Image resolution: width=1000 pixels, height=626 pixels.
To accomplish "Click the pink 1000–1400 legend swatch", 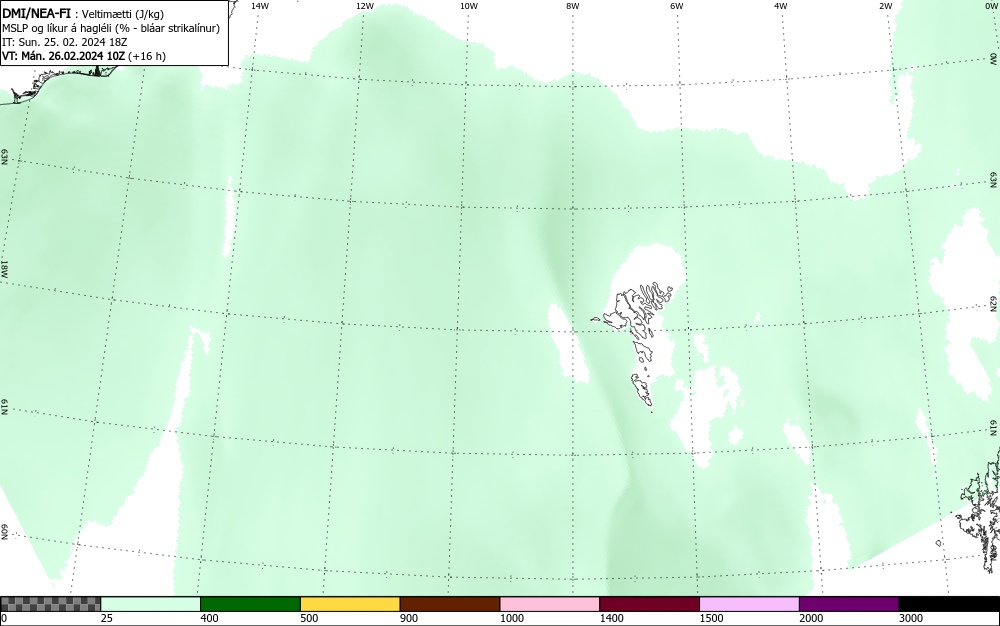I will click(550, 604).
